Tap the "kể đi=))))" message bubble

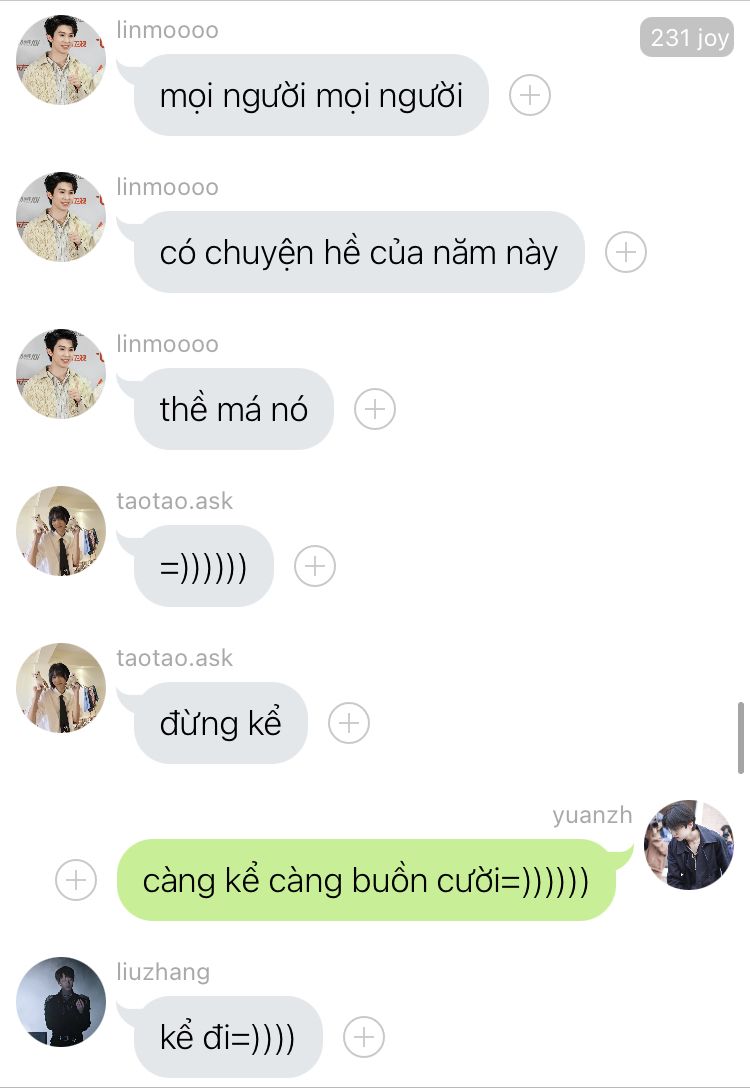[228, 1037]
